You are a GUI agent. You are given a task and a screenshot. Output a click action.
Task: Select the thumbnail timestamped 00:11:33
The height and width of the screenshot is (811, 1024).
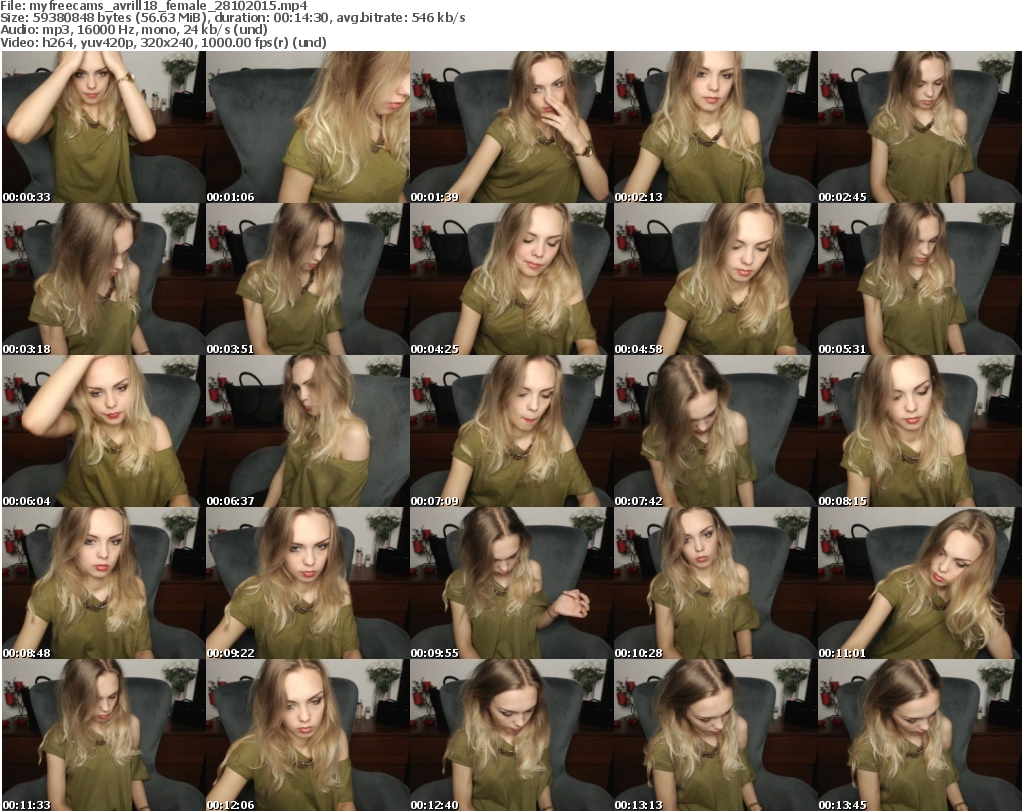tap(103, 735)
